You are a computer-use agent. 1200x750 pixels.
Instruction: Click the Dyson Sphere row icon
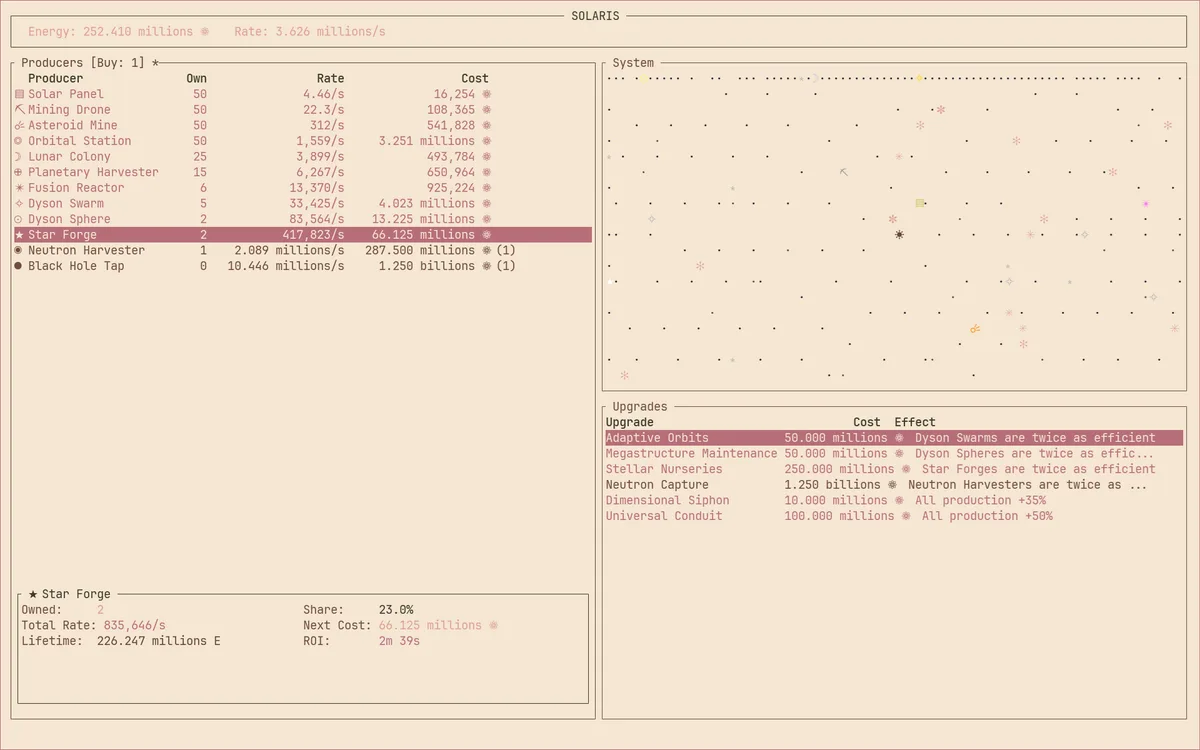click(19, 219)
